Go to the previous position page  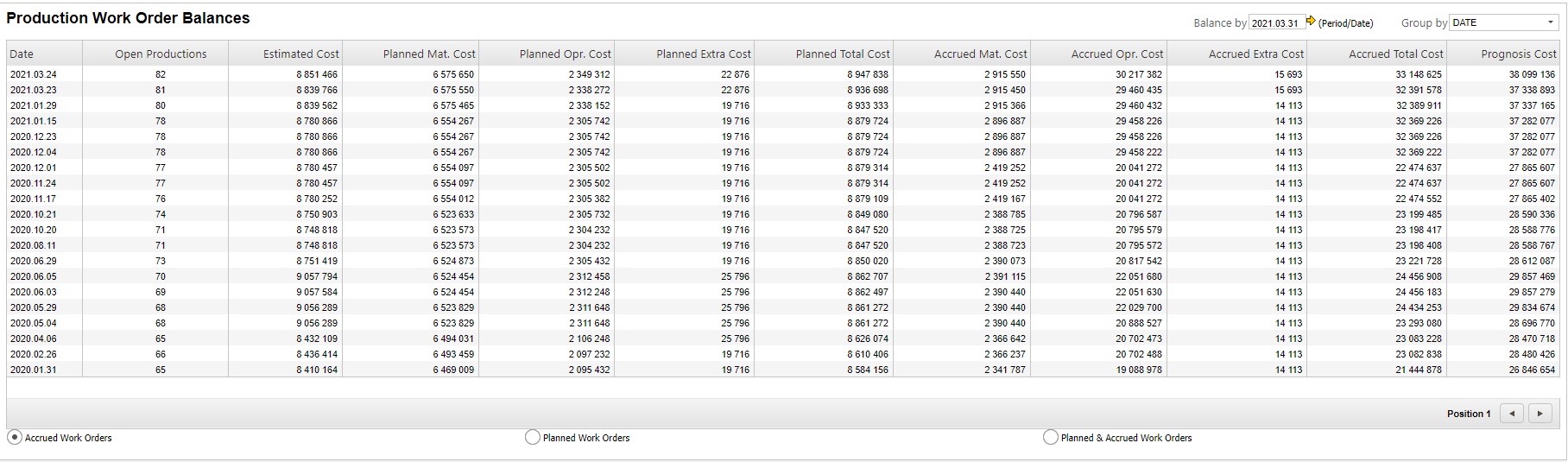tap(1511, 414)
